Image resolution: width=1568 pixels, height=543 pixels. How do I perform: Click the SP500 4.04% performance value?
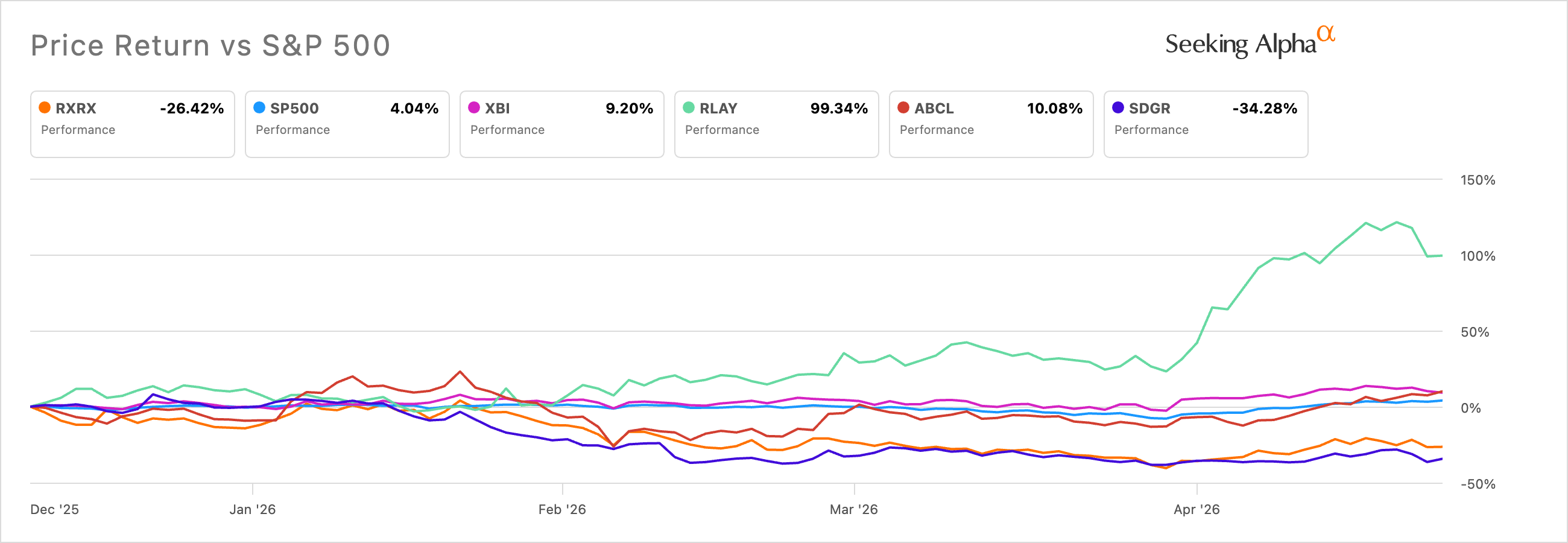(x=414, y=109)
